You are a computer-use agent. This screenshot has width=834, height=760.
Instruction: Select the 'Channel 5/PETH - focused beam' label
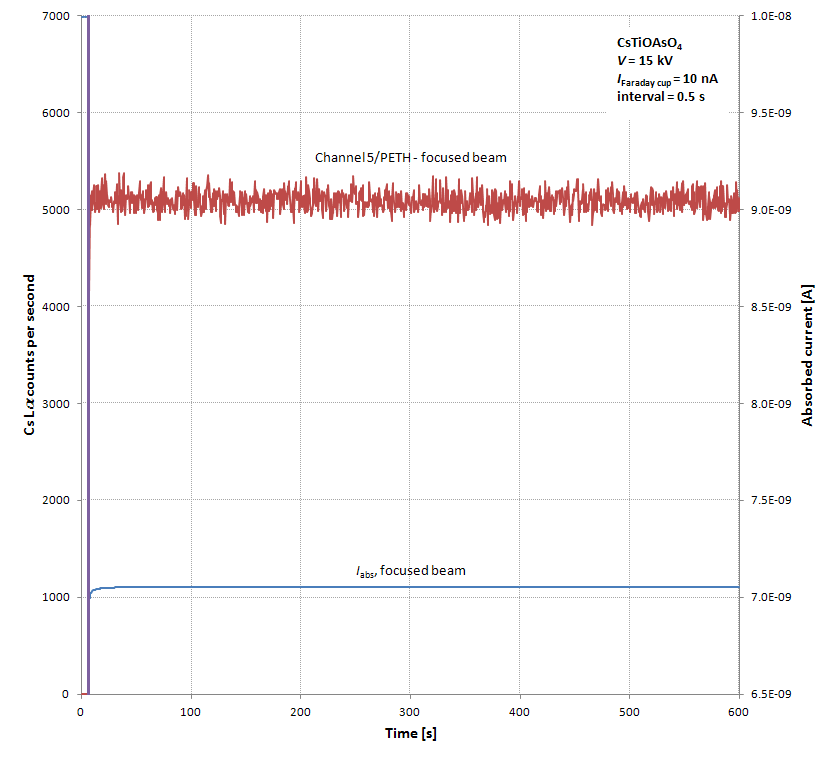[x=411, y=158]
